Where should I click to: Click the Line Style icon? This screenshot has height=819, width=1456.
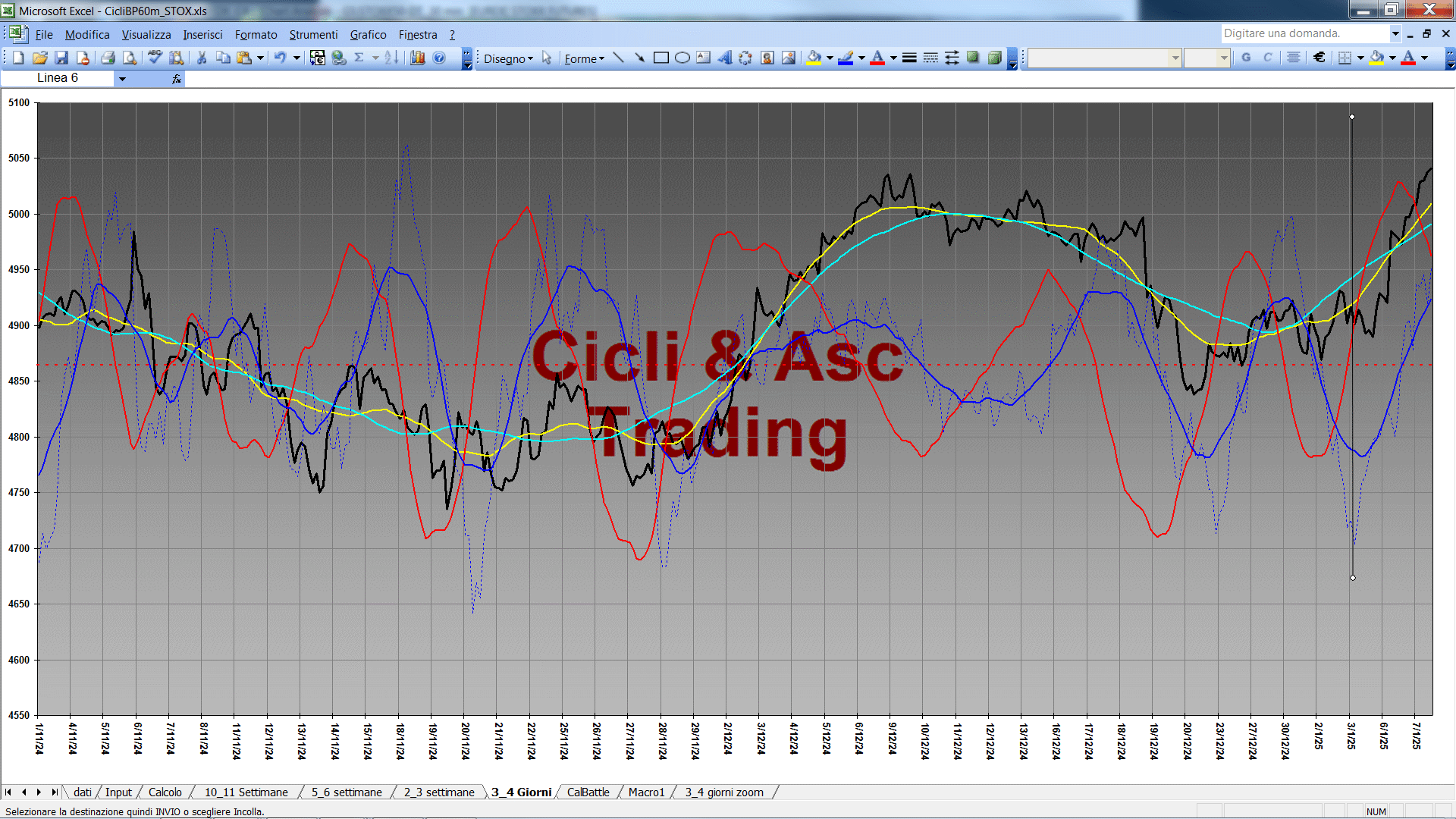coord(909,58)
